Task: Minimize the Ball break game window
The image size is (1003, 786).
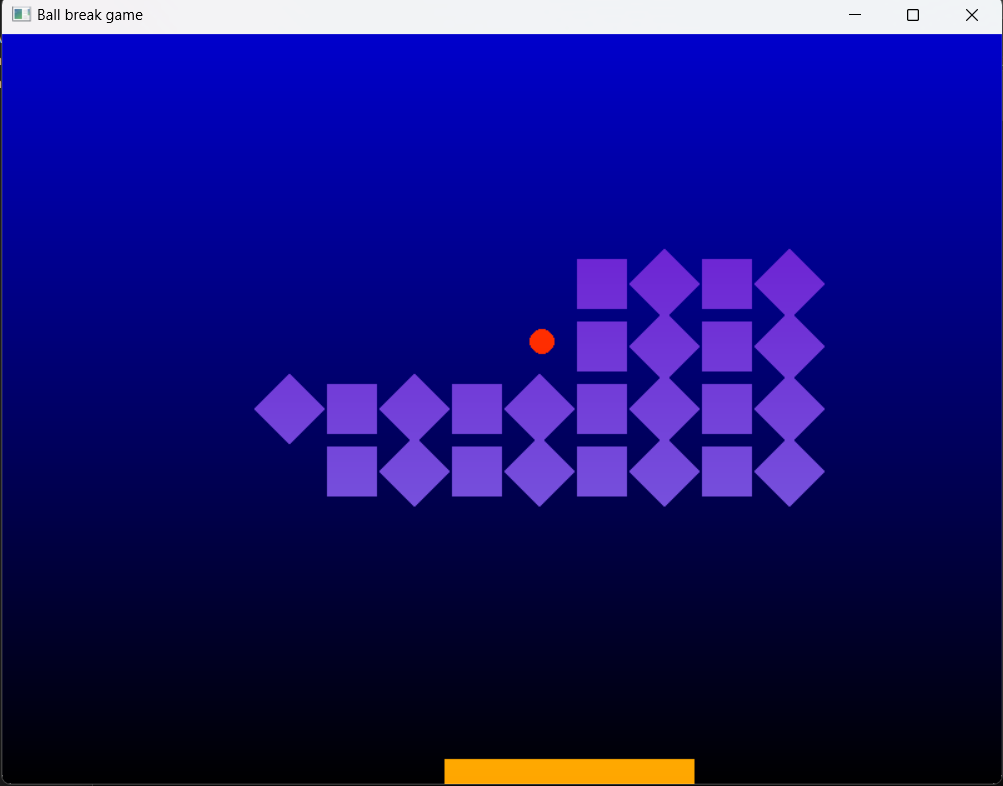Action: pyautogui.click(x=854, y=15)
